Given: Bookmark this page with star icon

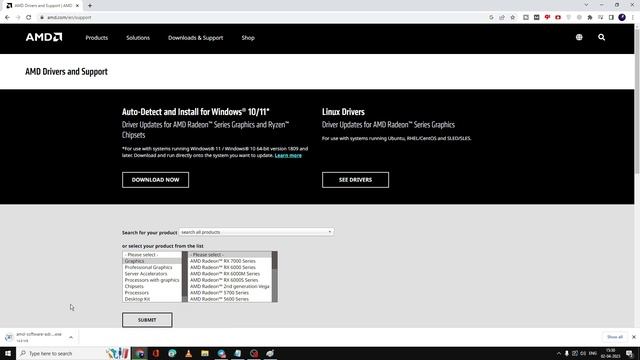Looking at the screenshot, I should click(x=513, y=18).
